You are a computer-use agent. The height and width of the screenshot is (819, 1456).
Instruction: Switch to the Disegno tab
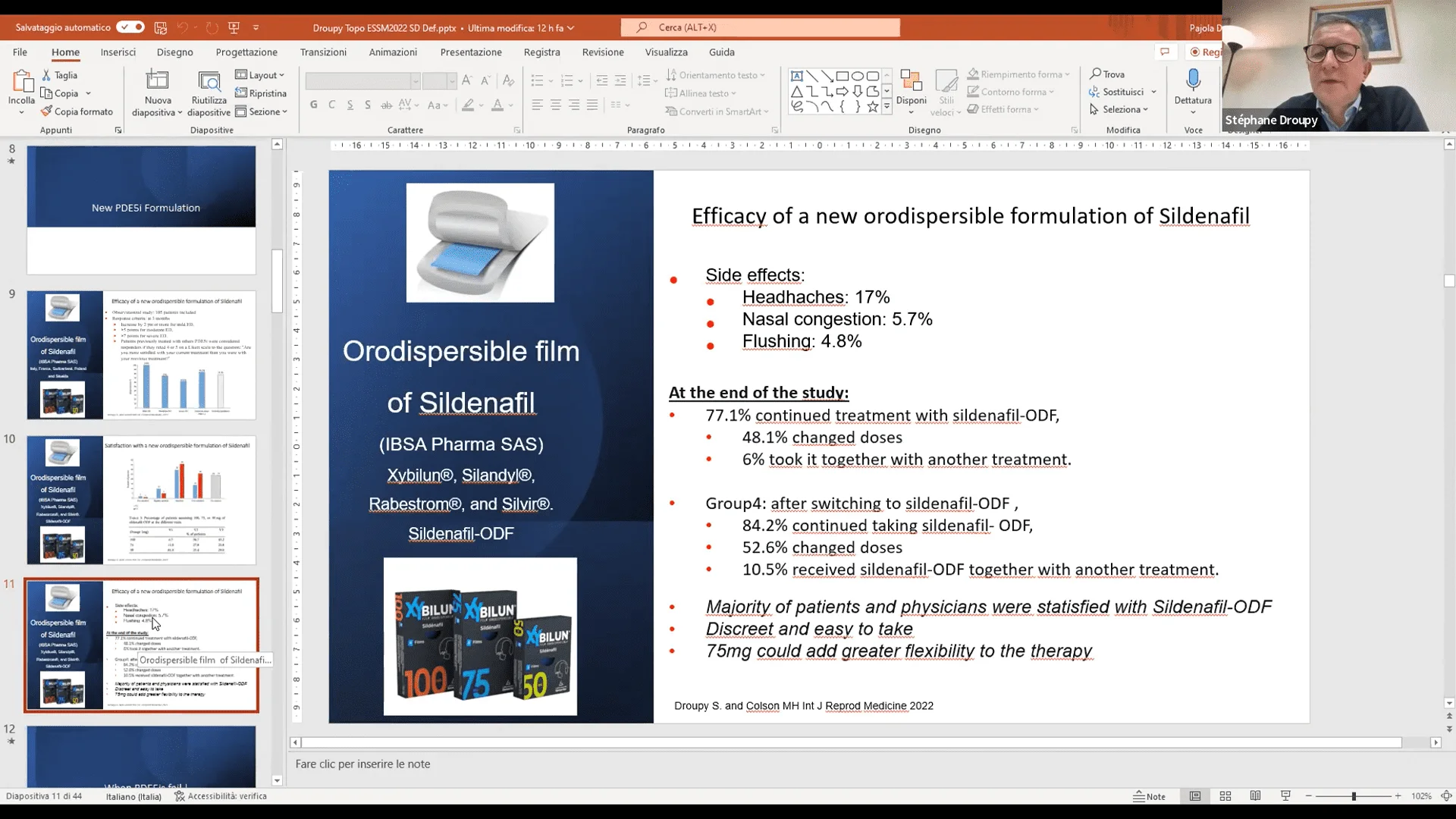pos(175,52)
